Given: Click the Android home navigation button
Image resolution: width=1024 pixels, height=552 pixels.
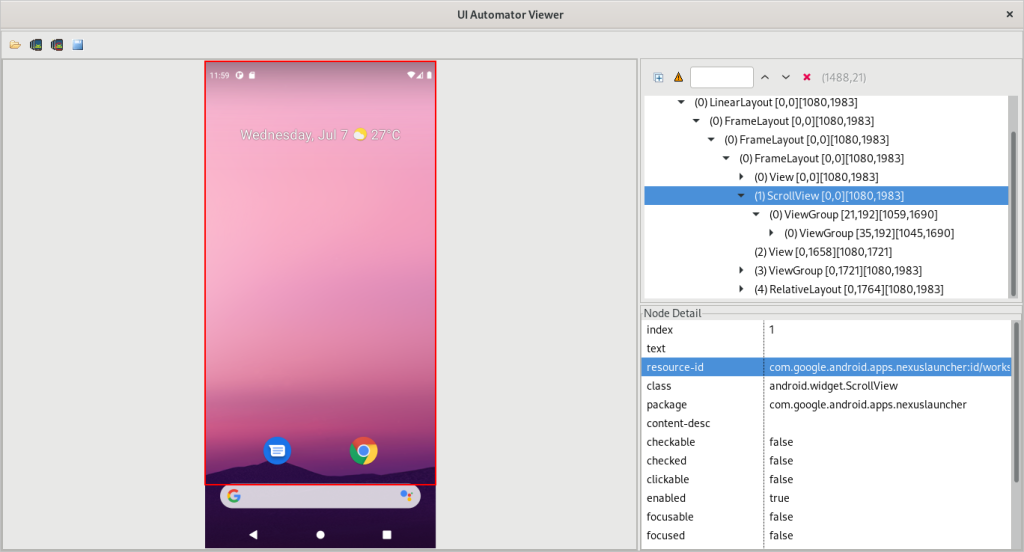Looking at the screenshot, I should [320, 534].
